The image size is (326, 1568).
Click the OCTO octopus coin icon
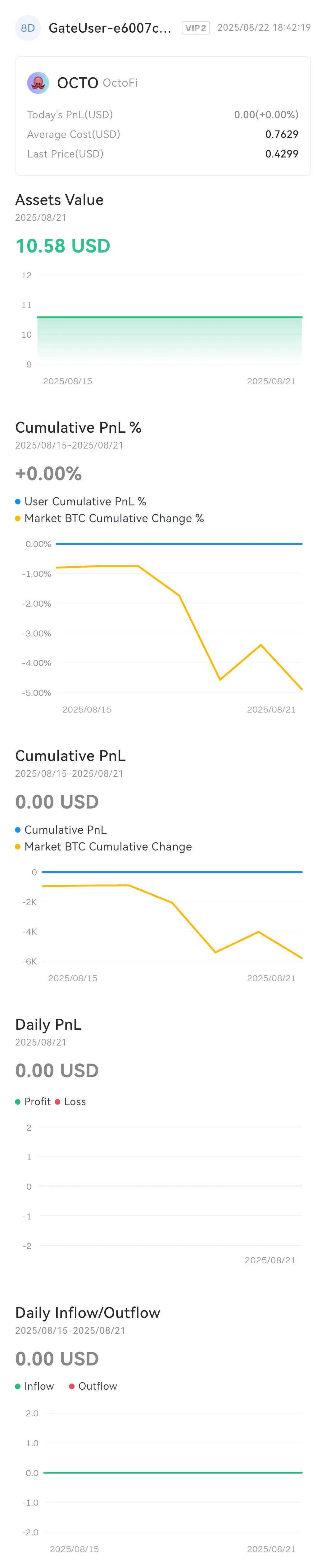click(38, 83)
